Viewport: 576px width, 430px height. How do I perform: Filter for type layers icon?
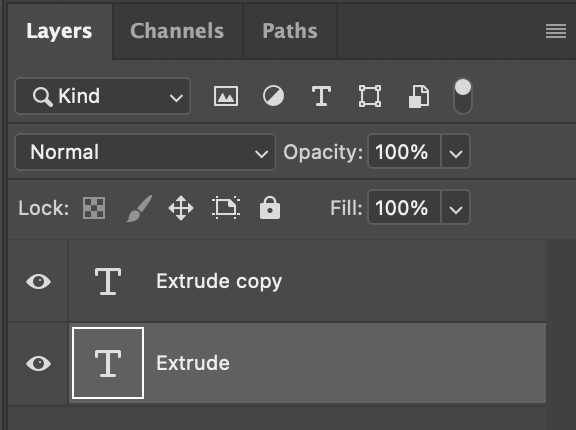pos(321,96)
